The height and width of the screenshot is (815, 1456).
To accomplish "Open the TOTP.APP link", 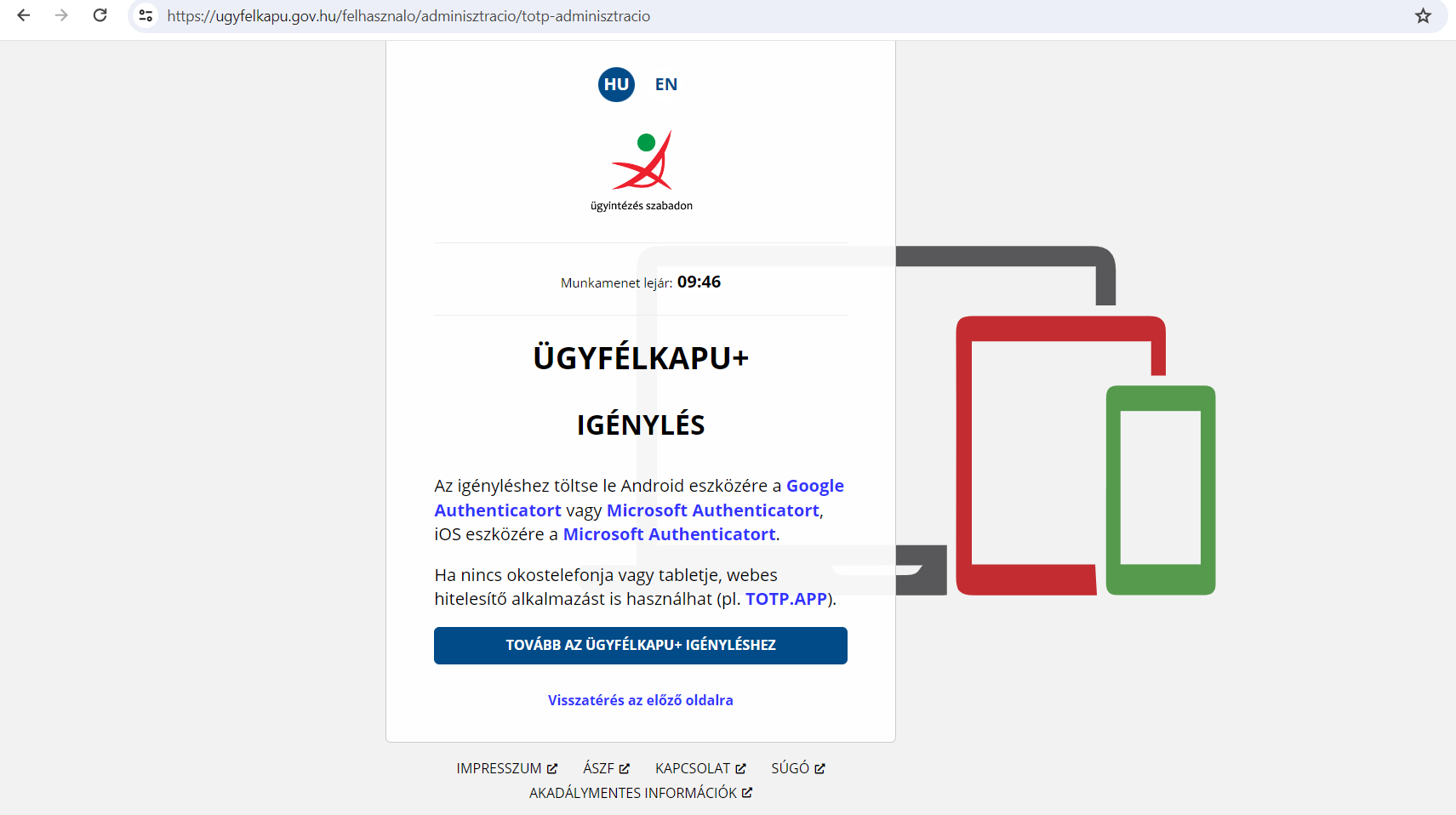I will [786, 599].
